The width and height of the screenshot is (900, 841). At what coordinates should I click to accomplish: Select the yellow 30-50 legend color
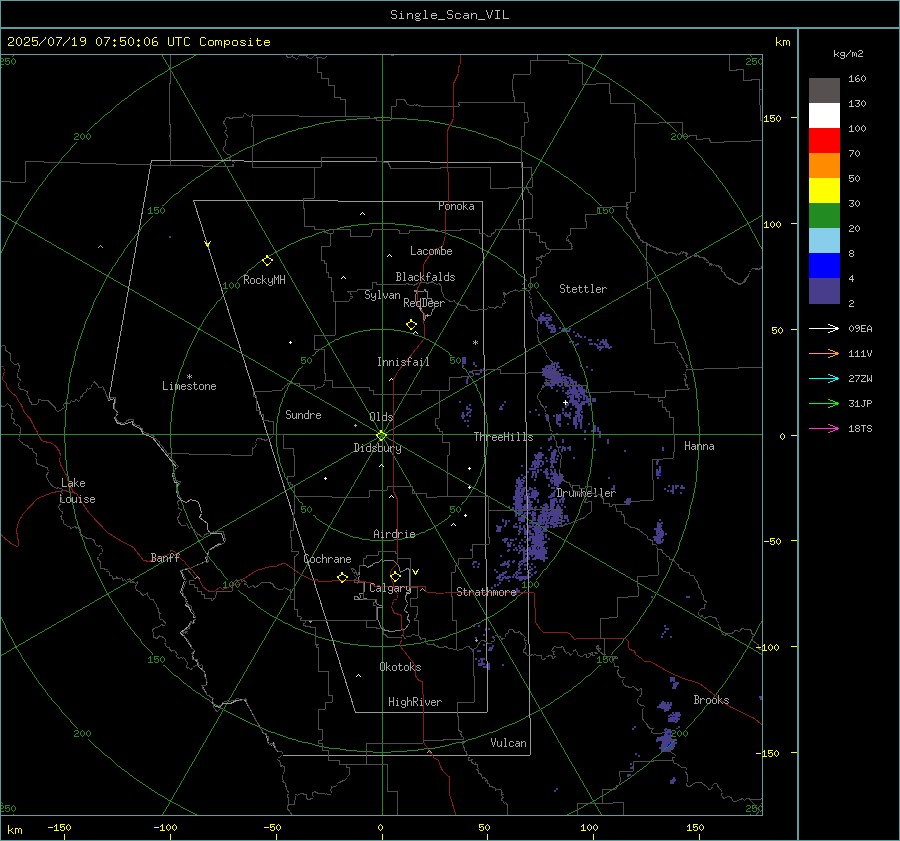coord(824,191)
